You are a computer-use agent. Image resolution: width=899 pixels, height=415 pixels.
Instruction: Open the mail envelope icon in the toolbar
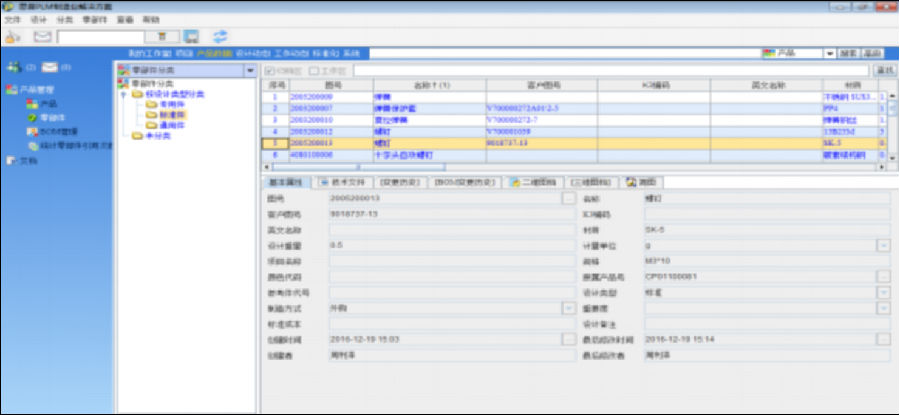42,37
